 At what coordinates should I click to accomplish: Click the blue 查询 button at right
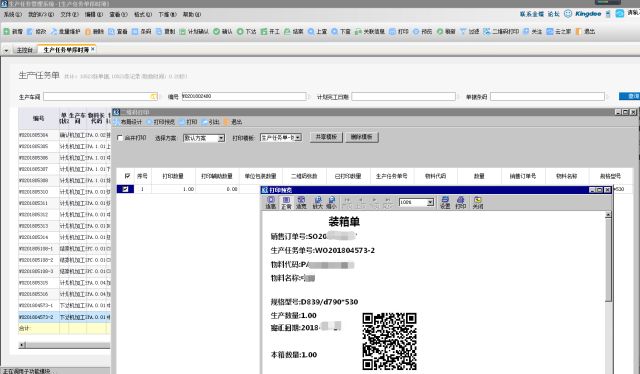(629, 96)
